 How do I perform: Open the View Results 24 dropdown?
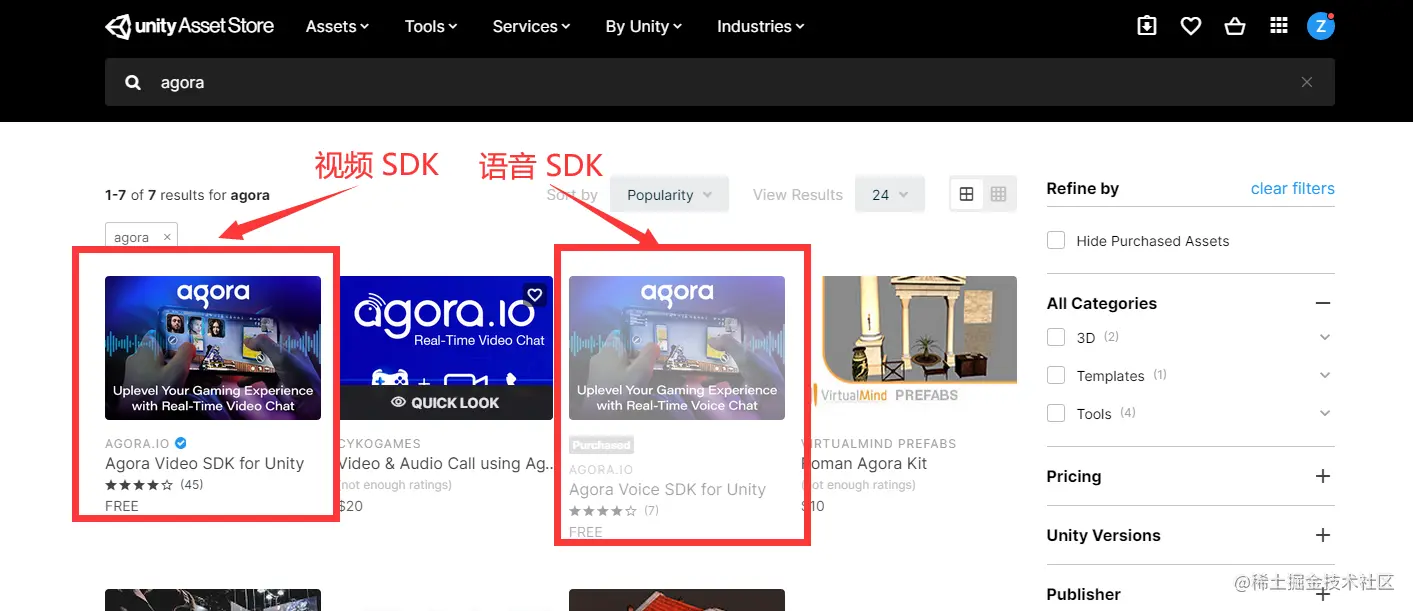tap(889, 195)
